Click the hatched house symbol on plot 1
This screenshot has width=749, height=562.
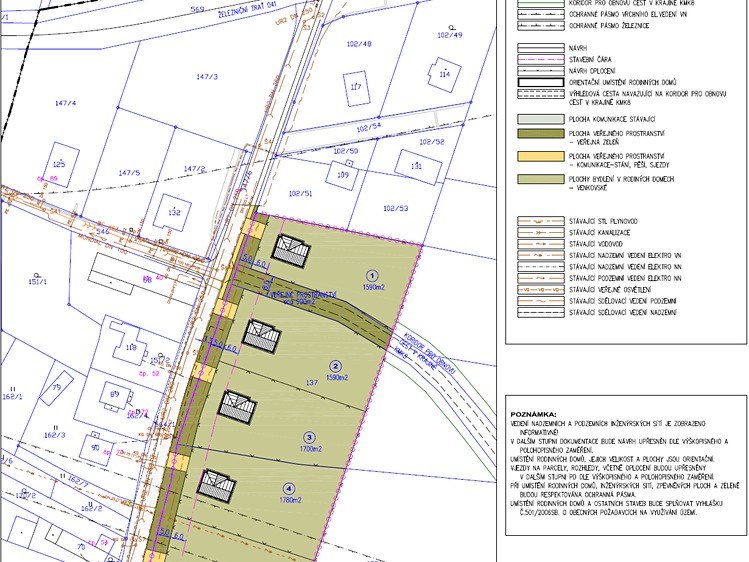[291, 251]
